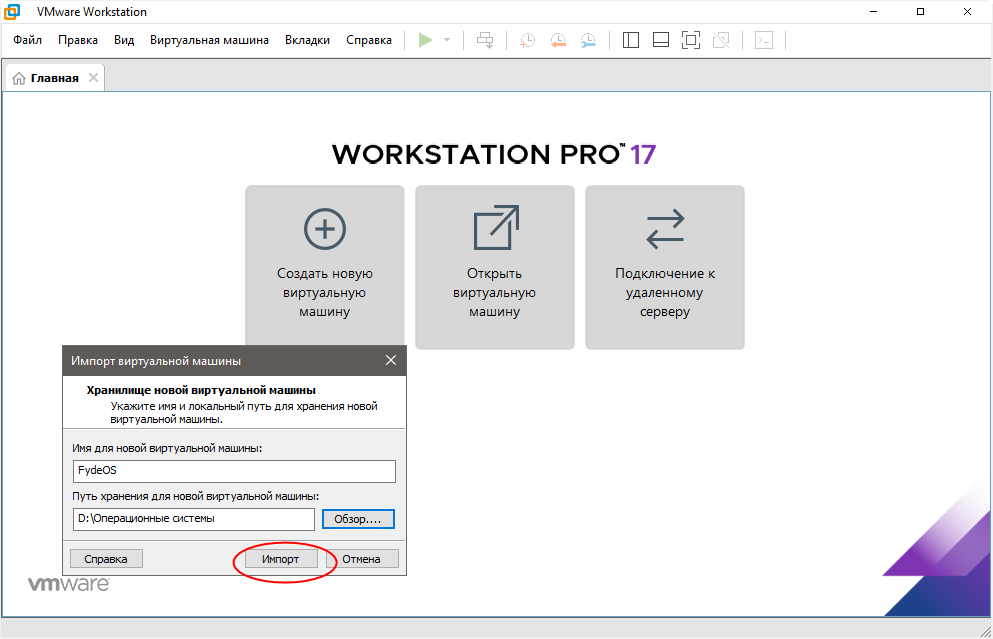The height and width of the screenshot is (639, 993).
Task: Close the Главная tab
Action: [x=93, y=77]
